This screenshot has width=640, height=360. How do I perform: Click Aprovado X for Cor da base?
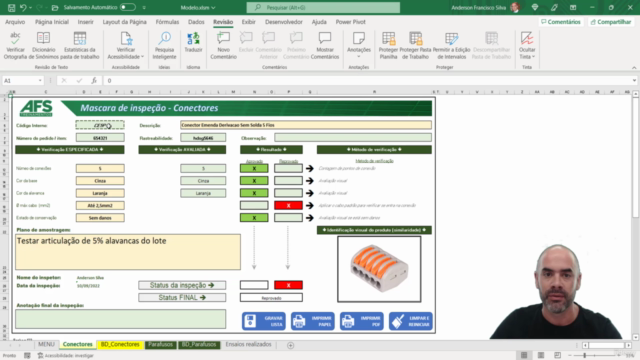pyautogui.click(x=254, y=181)
